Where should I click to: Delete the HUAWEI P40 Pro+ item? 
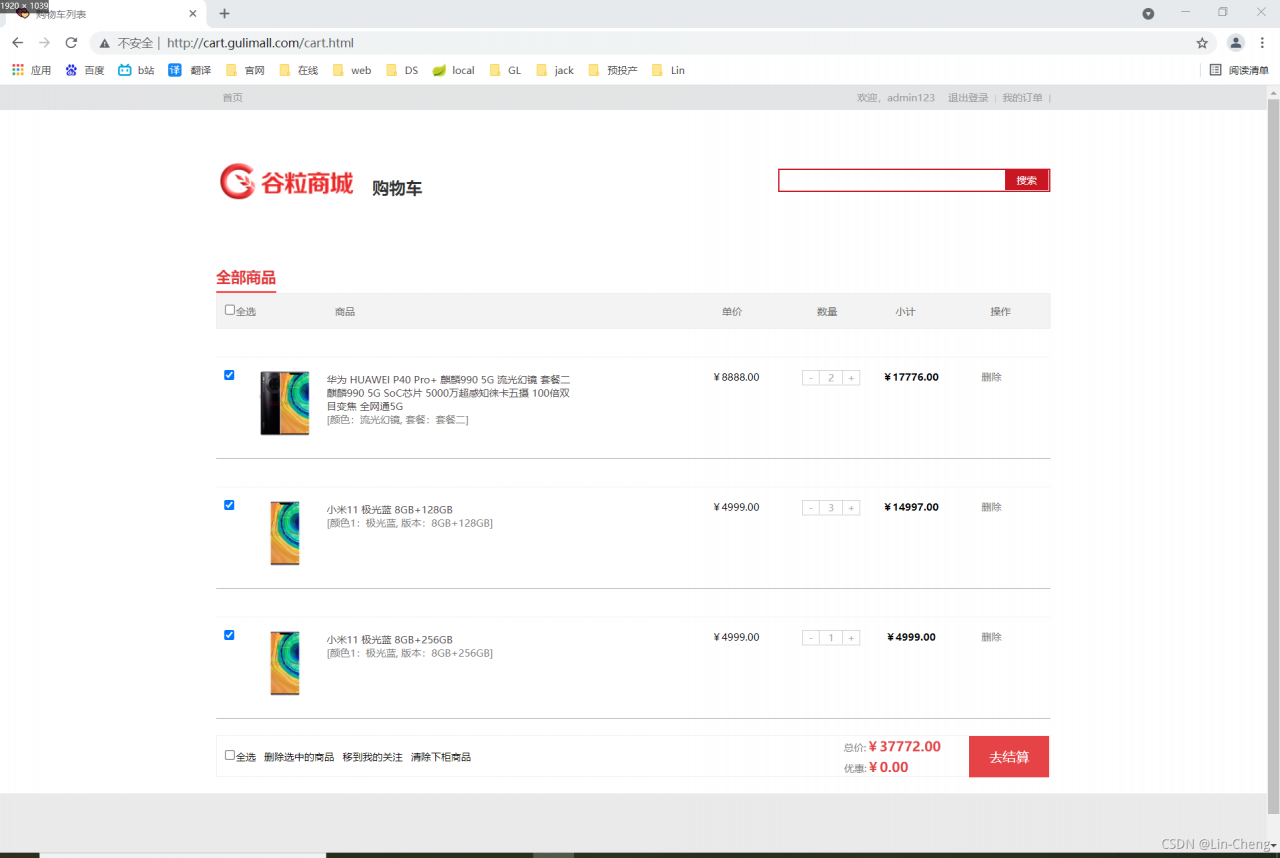pyautogui.click(x=991, y=377)
